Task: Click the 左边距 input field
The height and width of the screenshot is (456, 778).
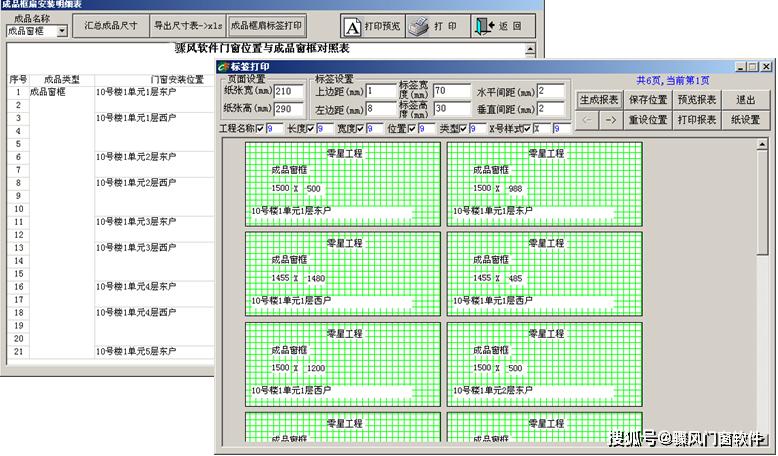Action: tap(381, 109)
